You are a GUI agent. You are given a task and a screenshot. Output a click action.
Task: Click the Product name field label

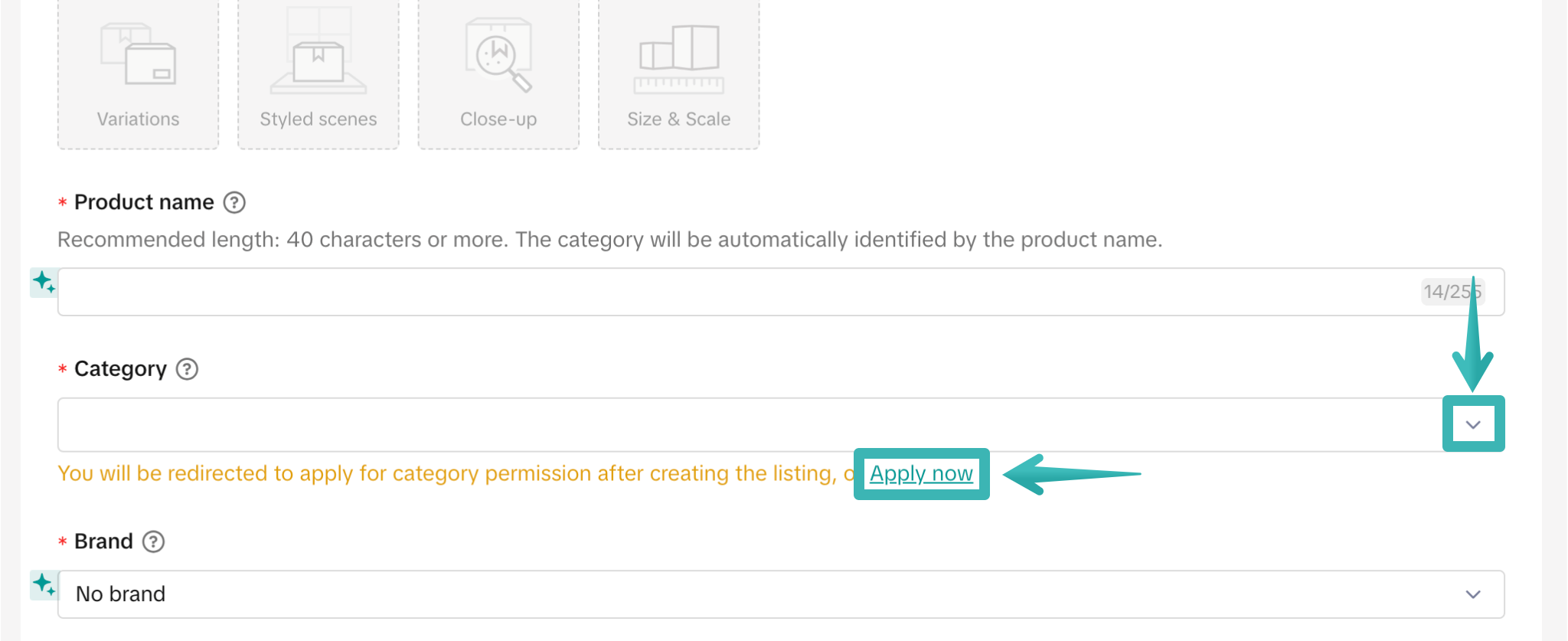[x=144, y=202]
